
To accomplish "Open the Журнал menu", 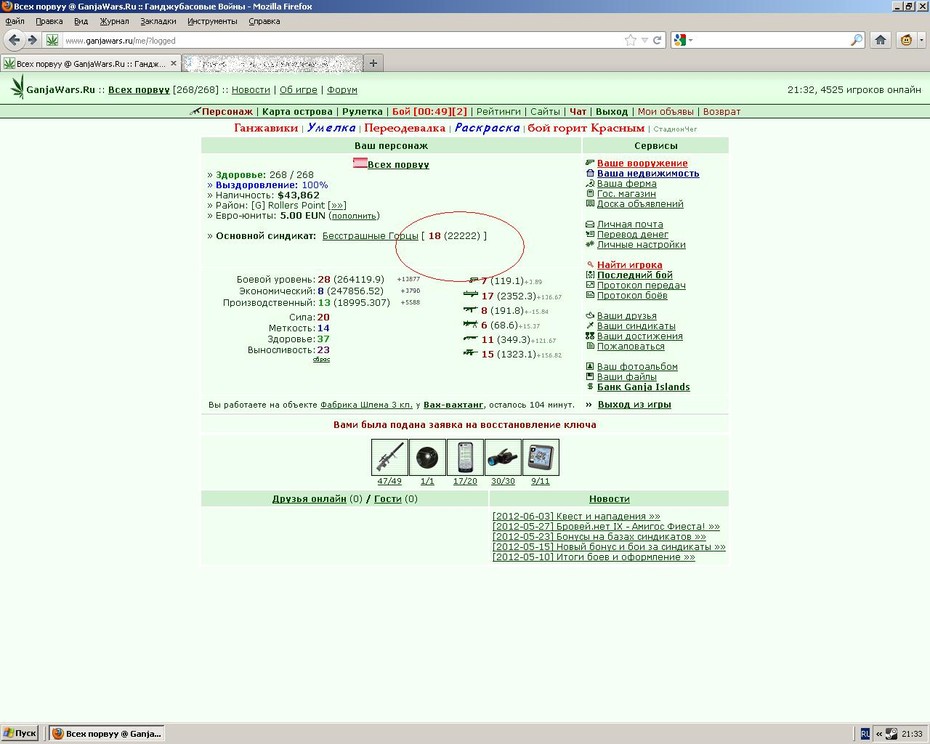I will pos(114,21).
